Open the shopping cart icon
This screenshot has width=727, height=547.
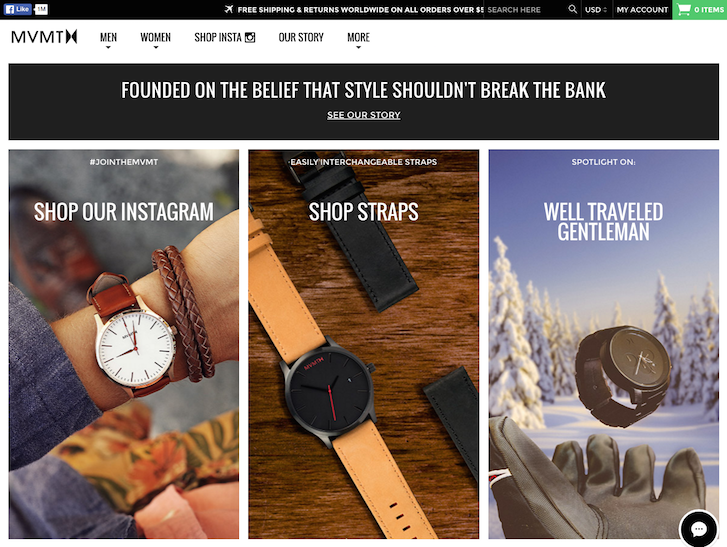click(x=683, y=9)
